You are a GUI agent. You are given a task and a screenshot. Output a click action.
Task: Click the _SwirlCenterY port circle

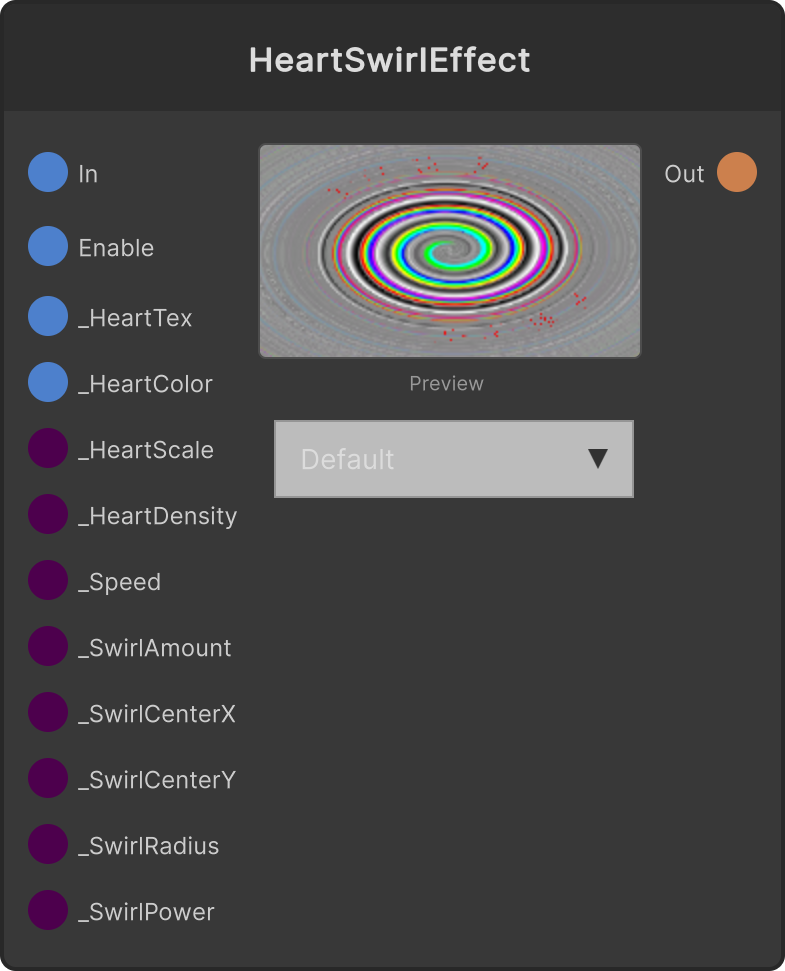(48, 778)
